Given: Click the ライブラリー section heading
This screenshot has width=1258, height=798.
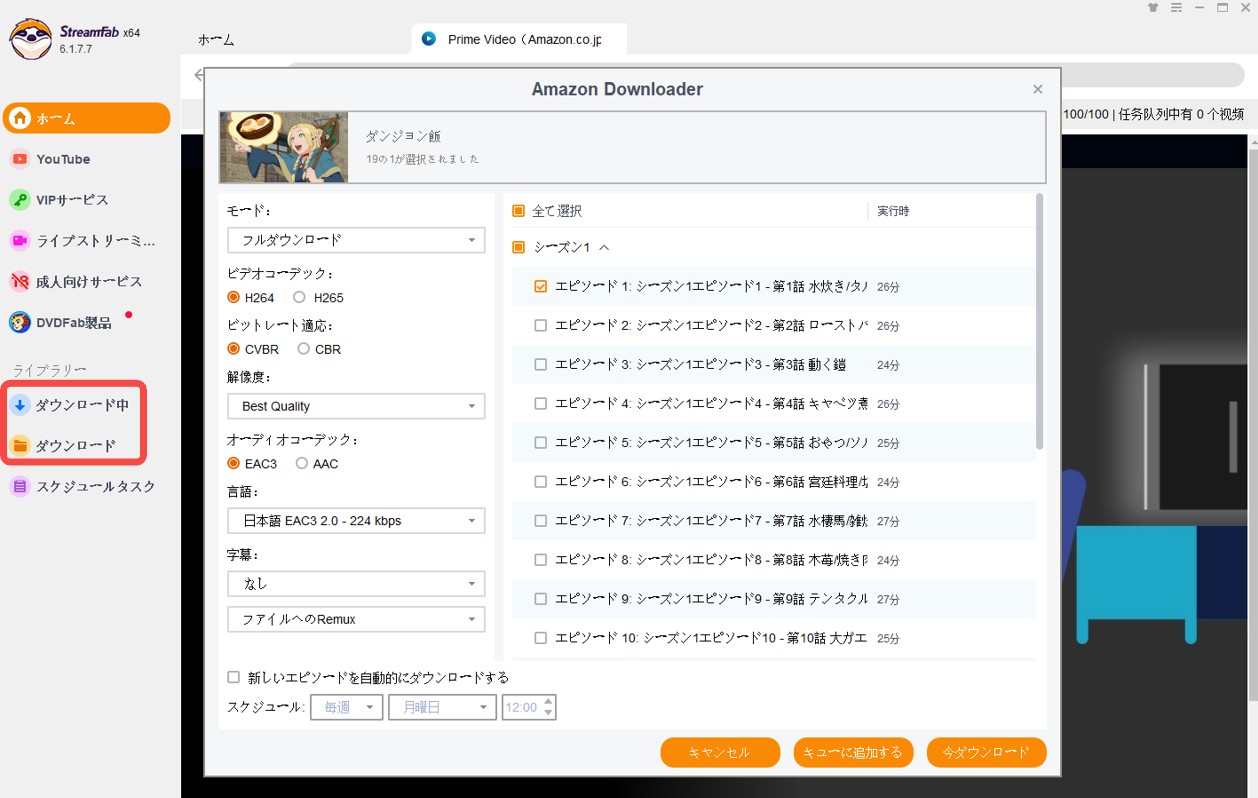Looking at the screenshot, I should (49, 370).
